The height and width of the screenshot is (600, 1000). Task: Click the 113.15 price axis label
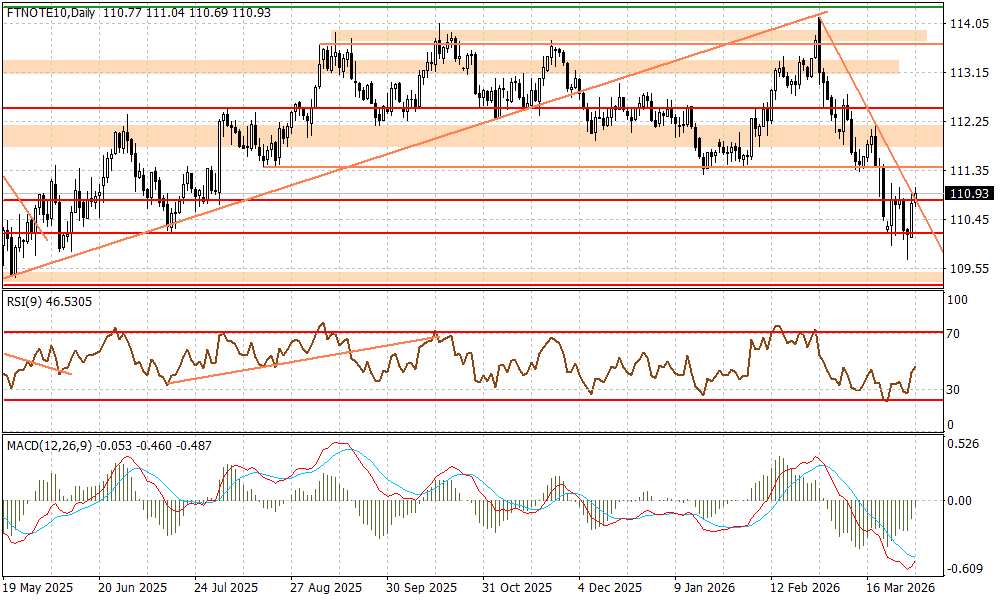(967, 73)
